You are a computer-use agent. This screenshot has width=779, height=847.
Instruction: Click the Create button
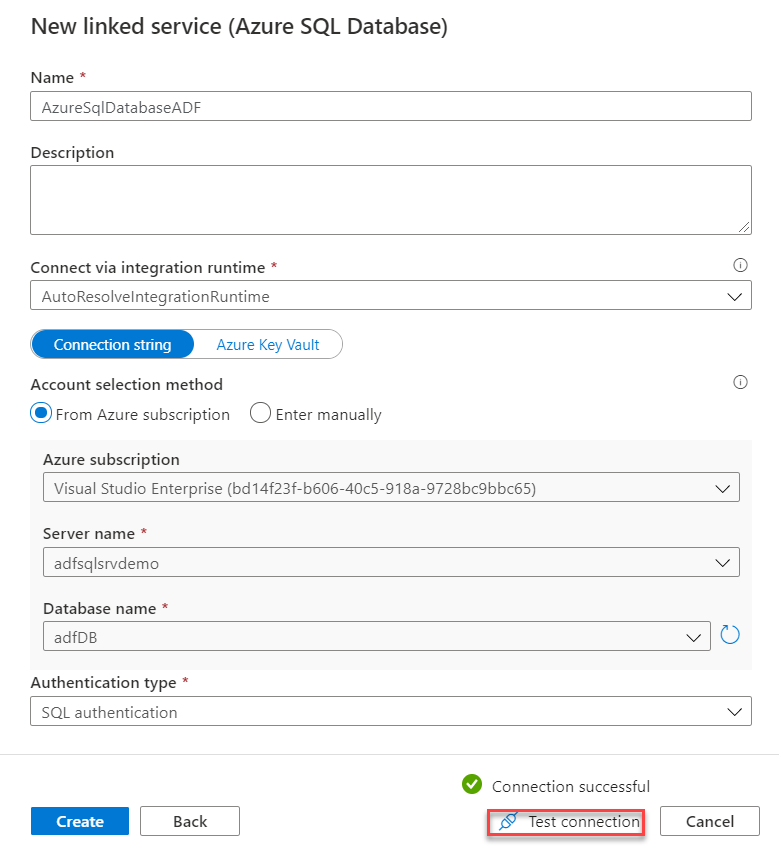80,821
